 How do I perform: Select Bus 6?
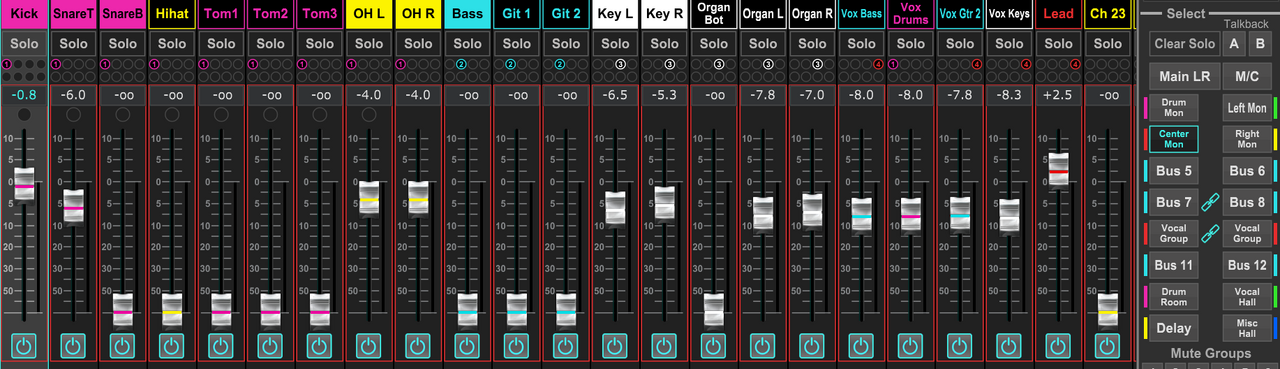click(1247, 171)
